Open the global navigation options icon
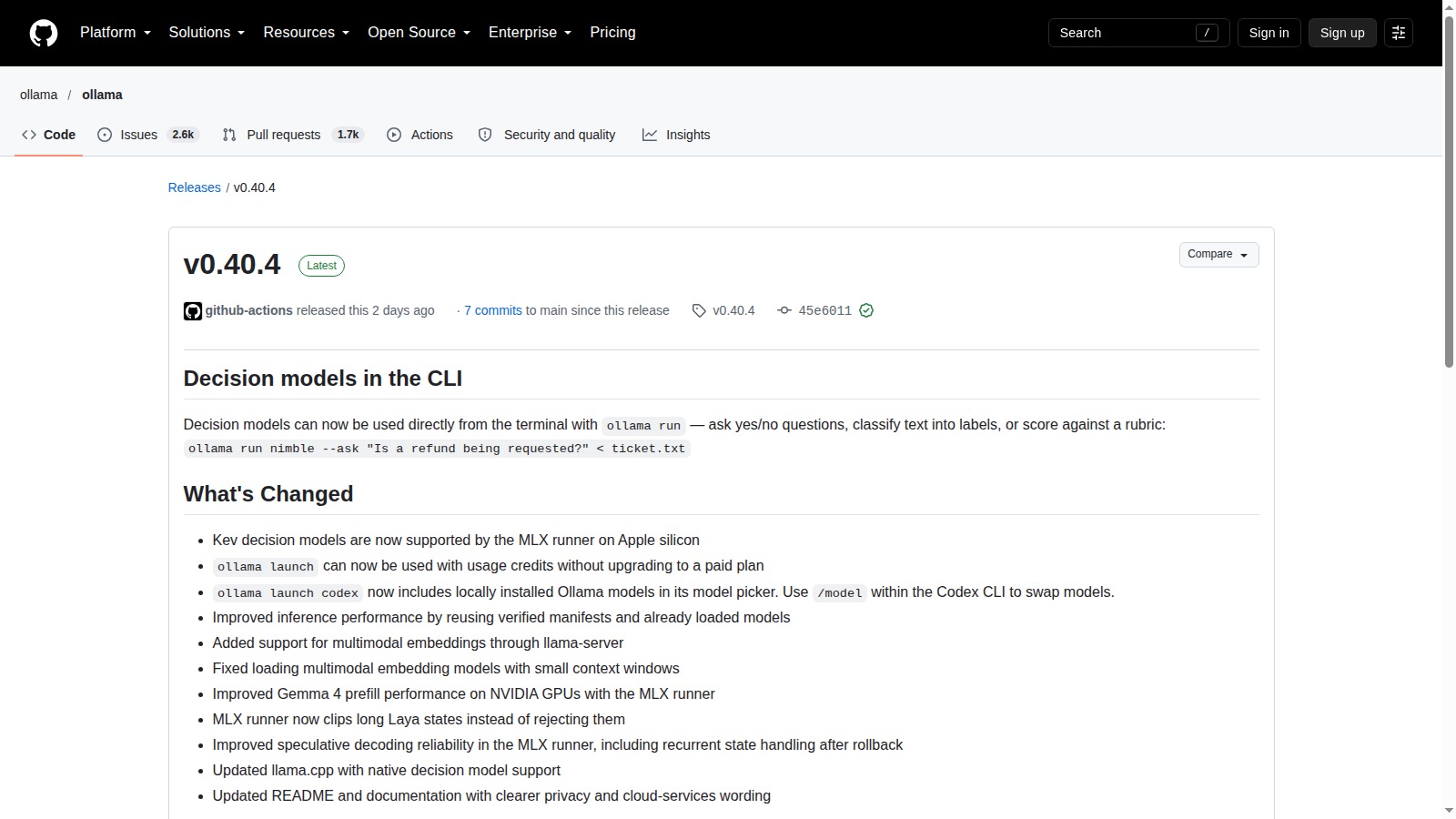The image size is (1456, 819). coord(1399,33)
